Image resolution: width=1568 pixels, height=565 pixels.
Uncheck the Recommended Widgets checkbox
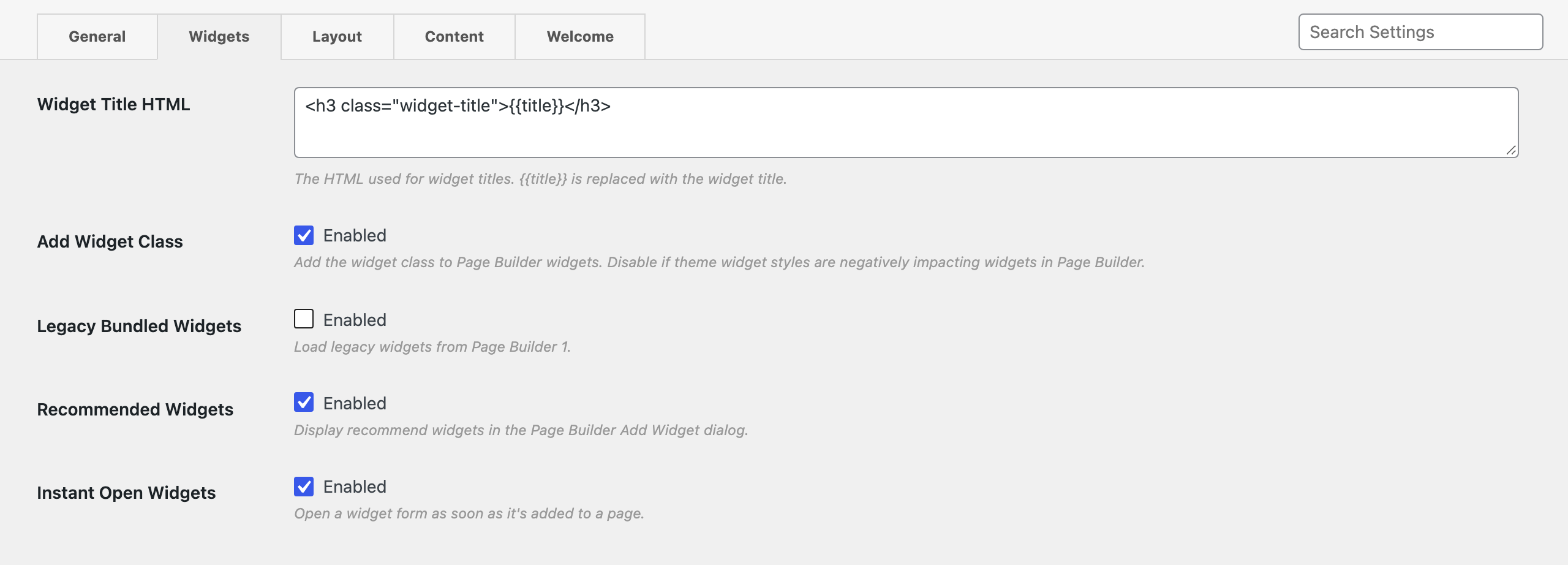(304, 402)
